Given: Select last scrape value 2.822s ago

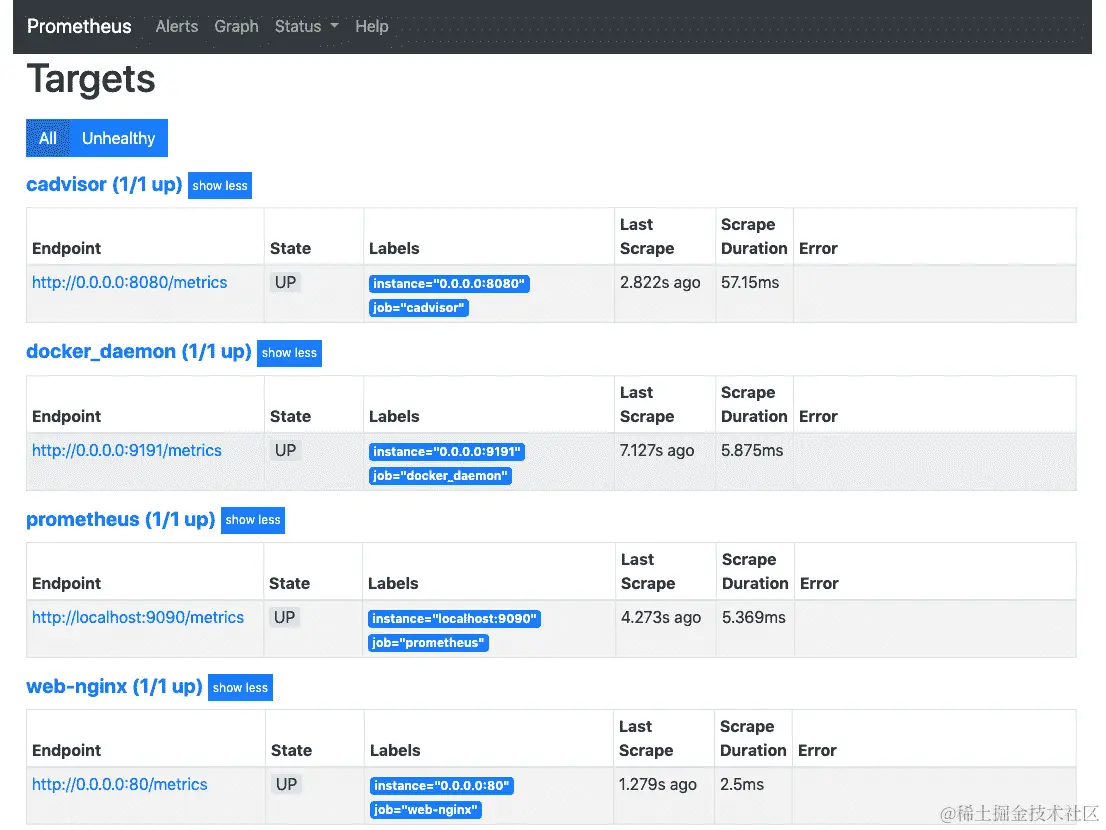Looking at the screenshot, I should (660, 282).
